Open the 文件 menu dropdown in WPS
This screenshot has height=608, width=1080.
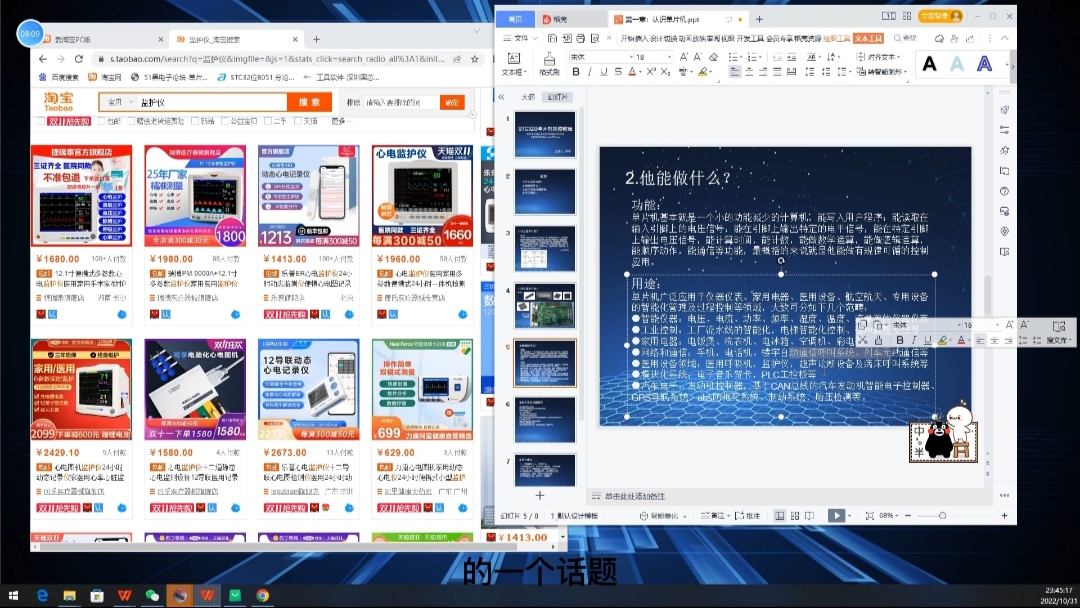coord(521,39)
